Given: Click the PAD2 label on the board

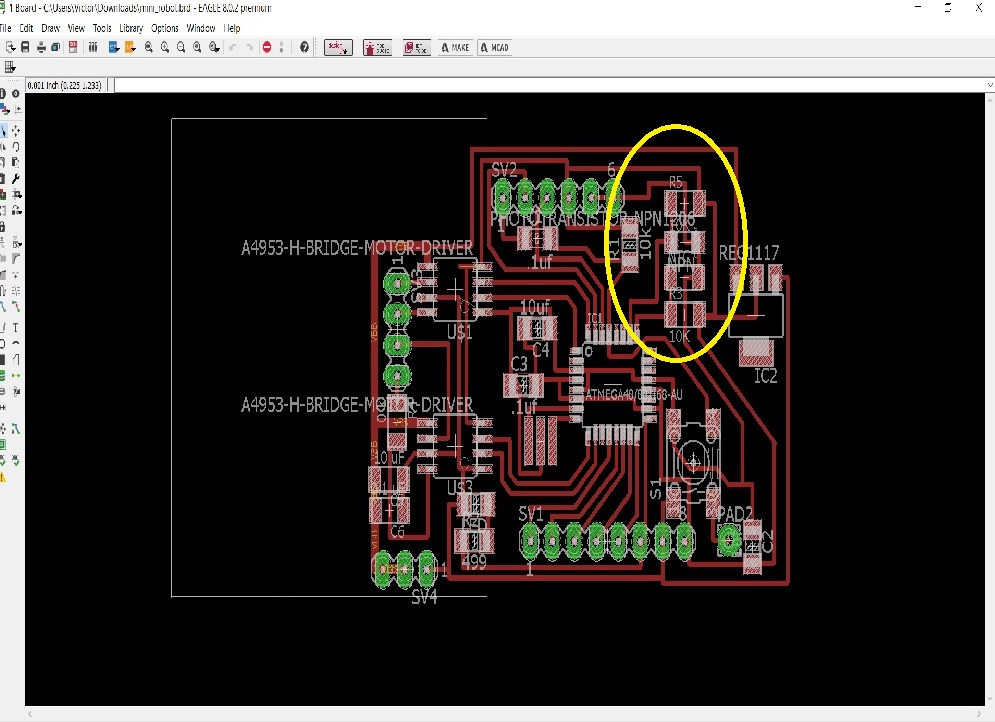Looking at the screenshot, I should click(735, 515).
